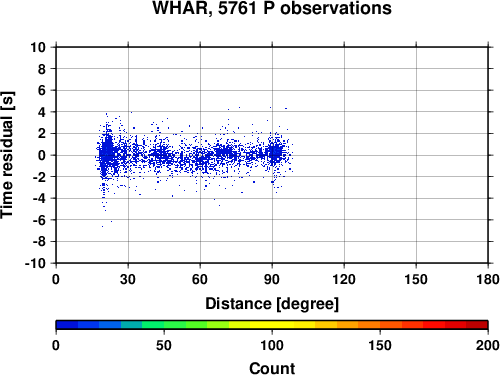Click the x-axis tick label 90
Screen dimensions: 500x375
[272, 279]
